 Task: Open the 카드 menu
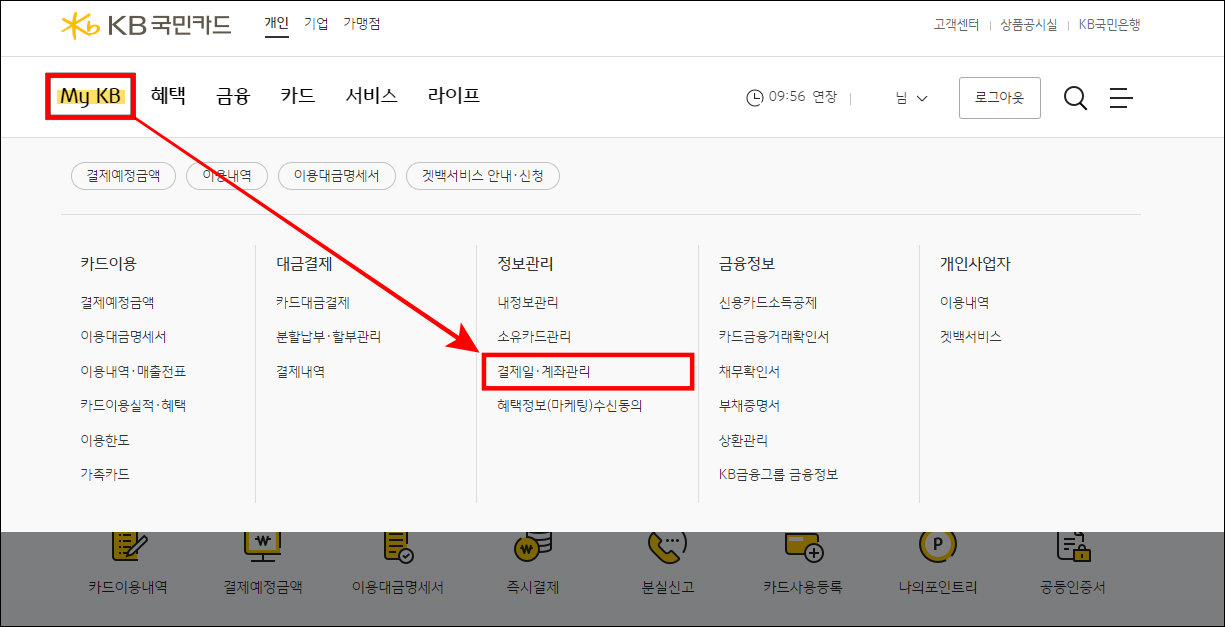tap(297, 96)
